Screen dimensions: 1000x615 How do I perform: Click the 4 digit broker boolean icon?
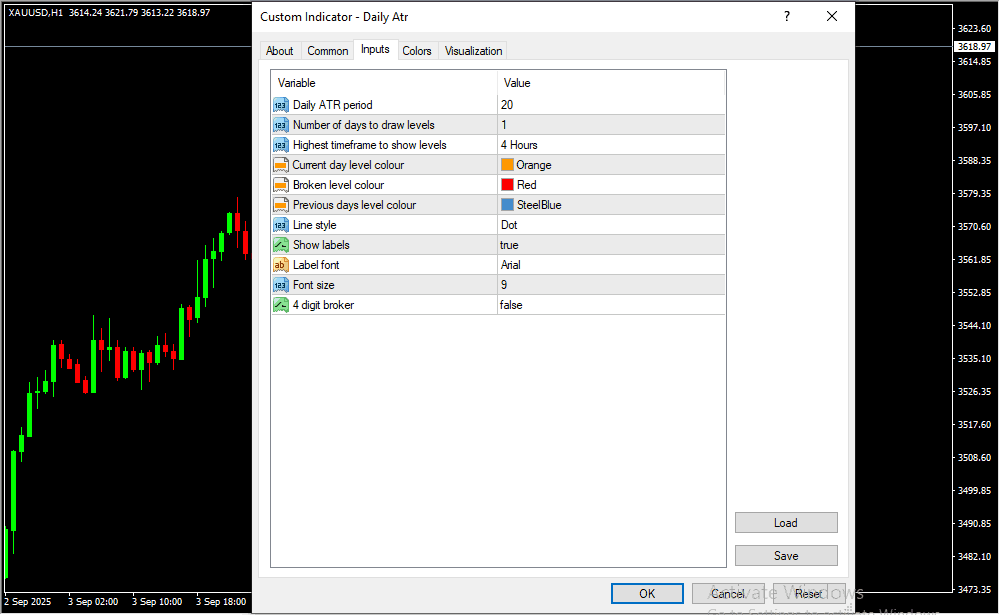pos(280,305)
